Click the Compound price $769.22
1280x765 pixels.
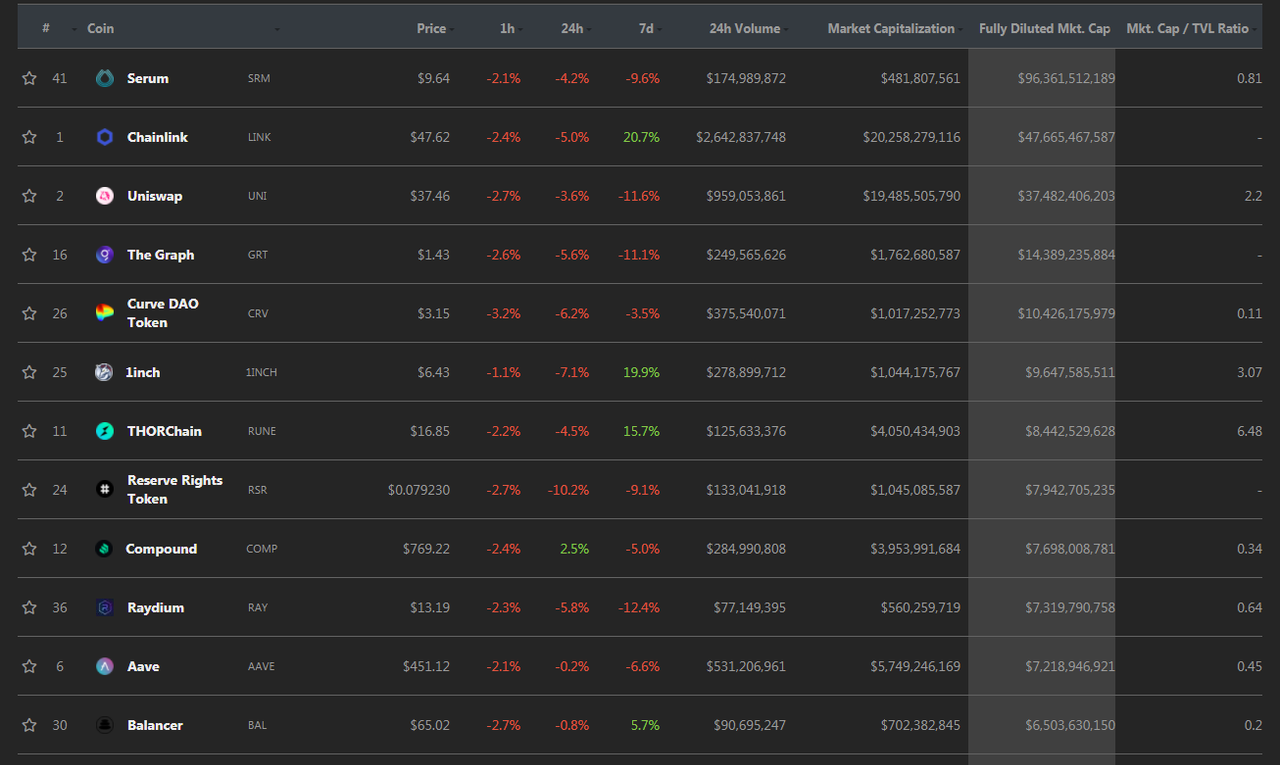point(426,549)
